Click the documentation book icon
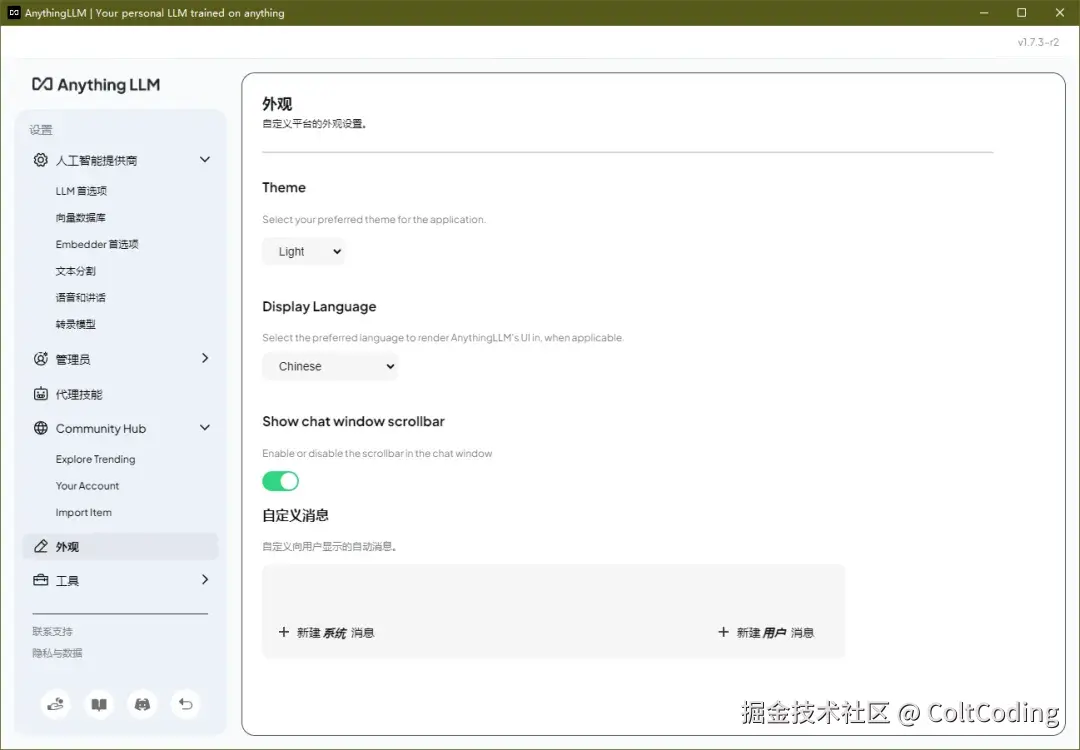This screenshot has height=750, width=1080. point(99,704)
